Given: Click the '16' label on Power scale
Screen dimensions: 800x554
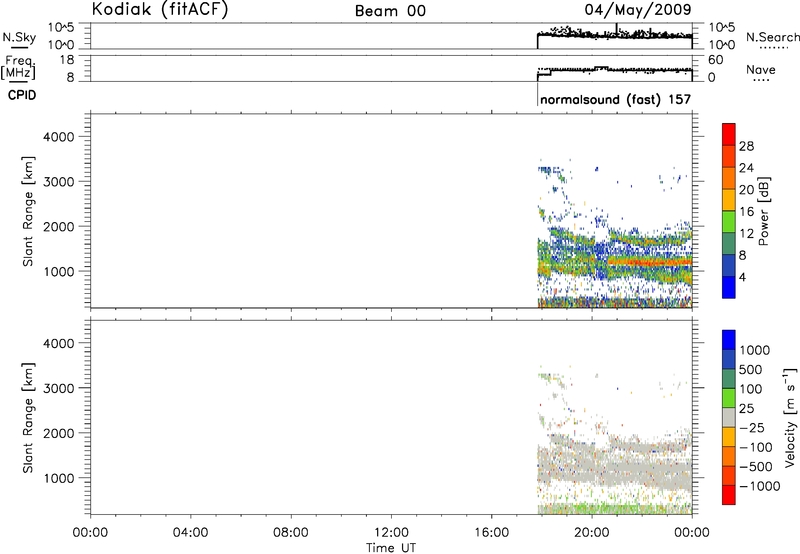Looking at the screenshot, I should pos(746,212).
